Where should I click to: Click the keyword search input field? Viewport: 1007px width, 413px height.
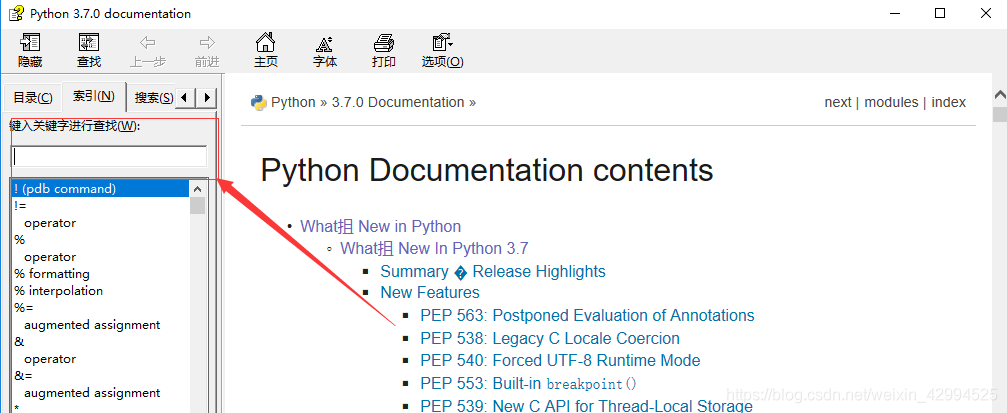[x=110, y=156]
